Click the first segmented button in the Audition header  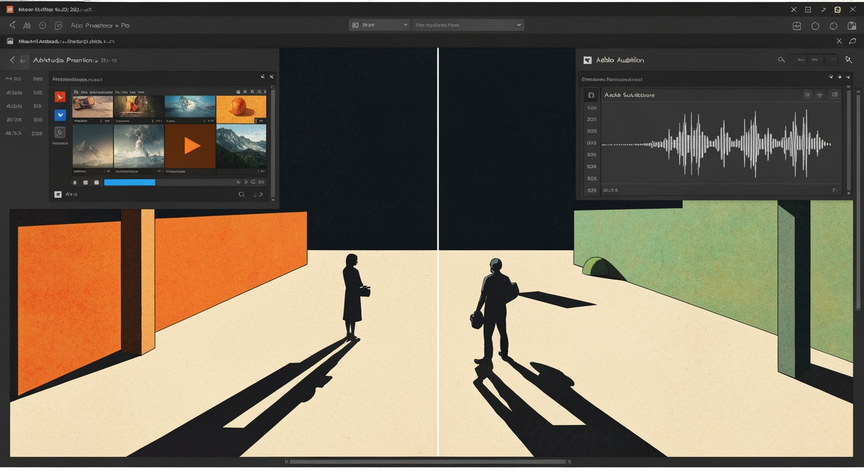click(x=800, y=59)
